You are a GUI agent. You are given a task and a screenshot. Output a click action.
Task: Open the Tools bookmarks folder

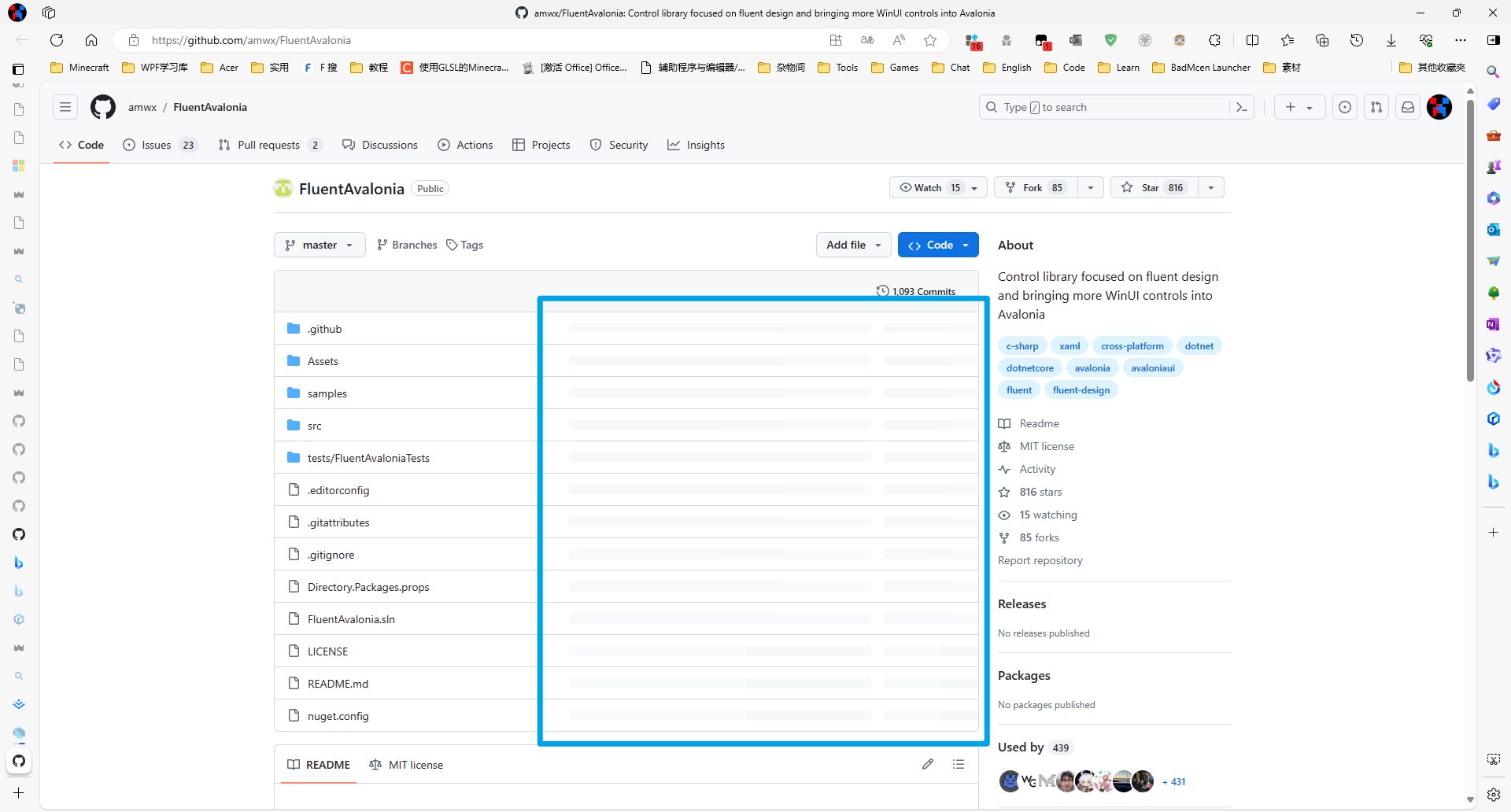[x=837, y=68]
